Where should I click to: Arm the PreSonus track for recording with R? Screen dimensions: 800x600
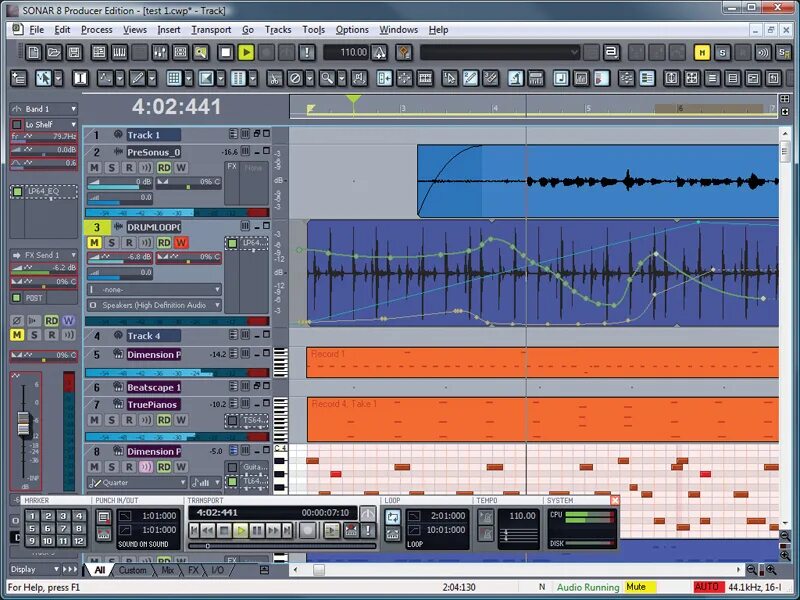point(129,168)
